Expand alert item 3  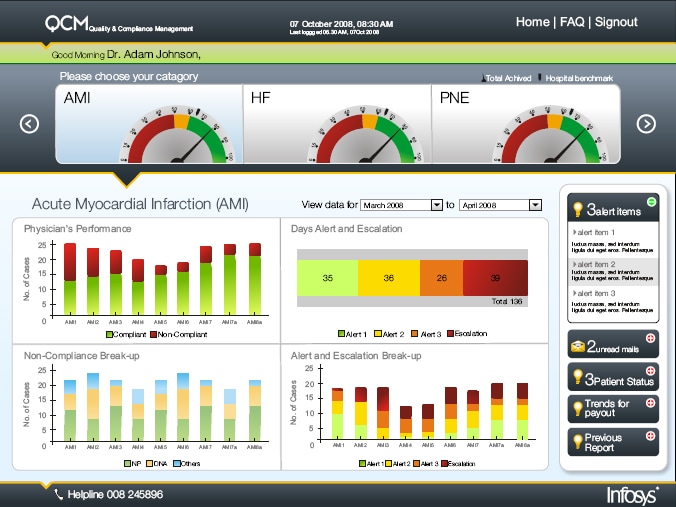593,294
